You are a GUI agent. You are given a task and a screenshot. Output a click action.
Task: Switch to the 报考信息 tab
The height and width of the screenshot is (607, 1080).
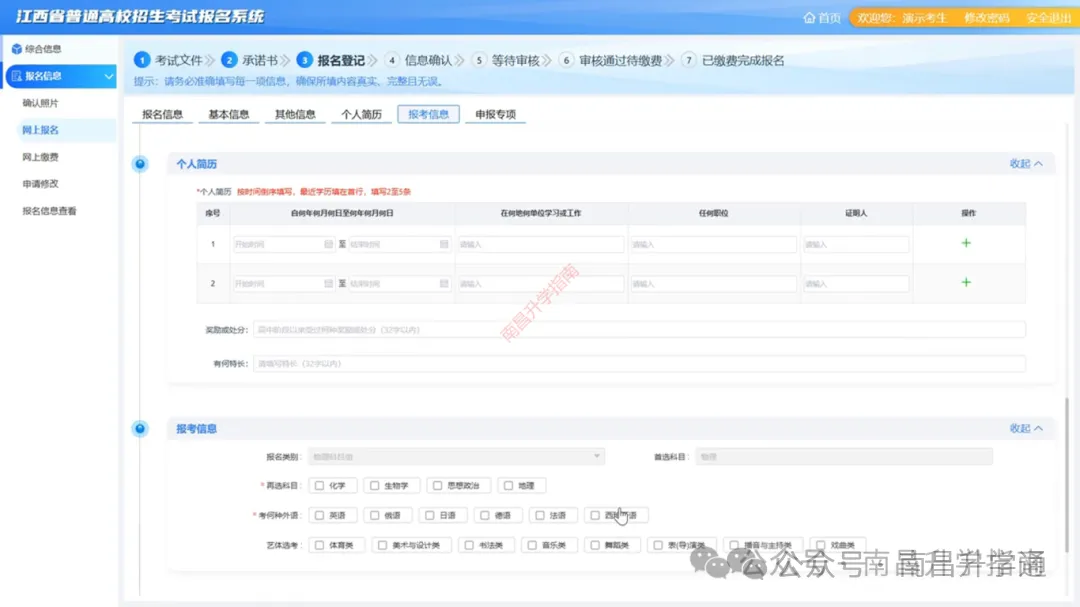(428, 114)
